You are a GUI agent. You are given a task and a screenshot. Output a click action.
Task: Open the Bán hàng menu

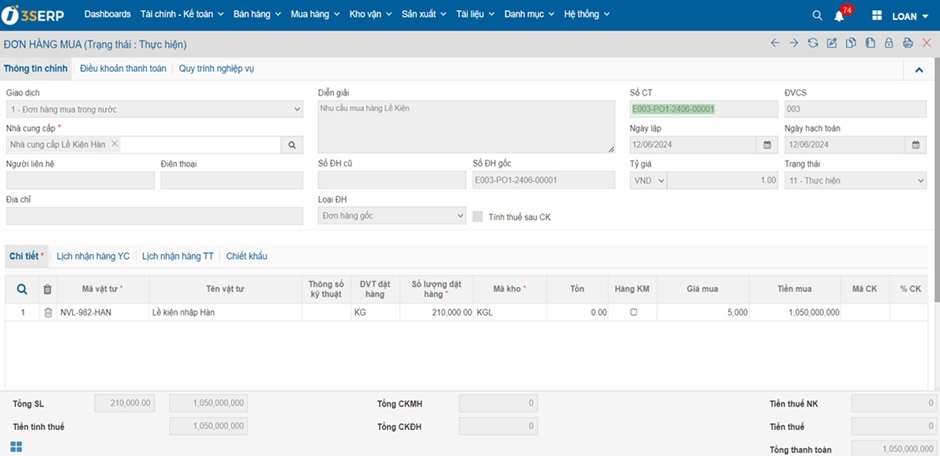point(256,15)
